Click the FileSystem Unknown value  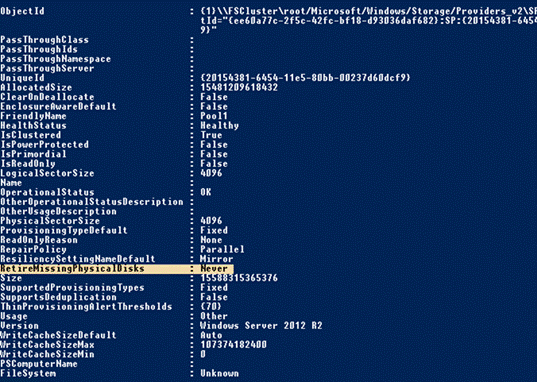220,373
